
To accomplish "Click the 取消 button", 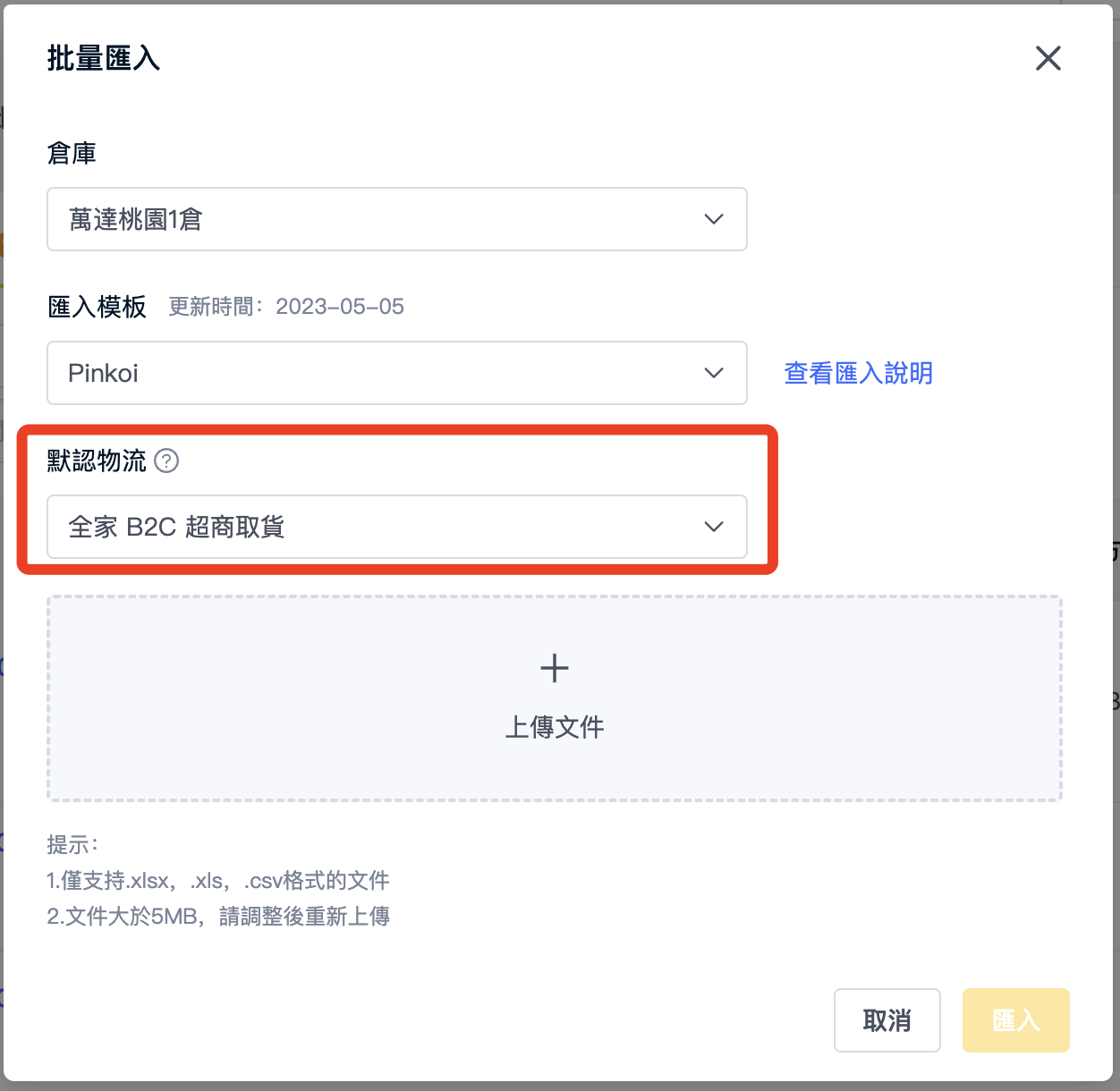I will (887, 1020).
